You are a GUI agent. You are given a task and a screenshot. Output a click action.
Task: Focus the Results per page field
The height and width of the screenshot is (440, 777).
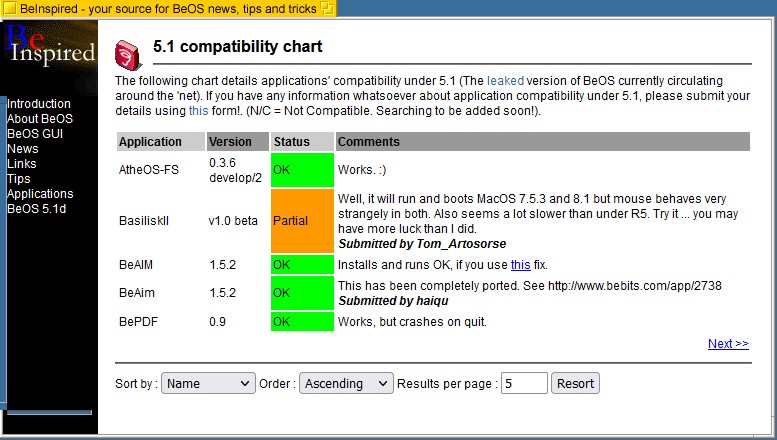coord(524,383)
